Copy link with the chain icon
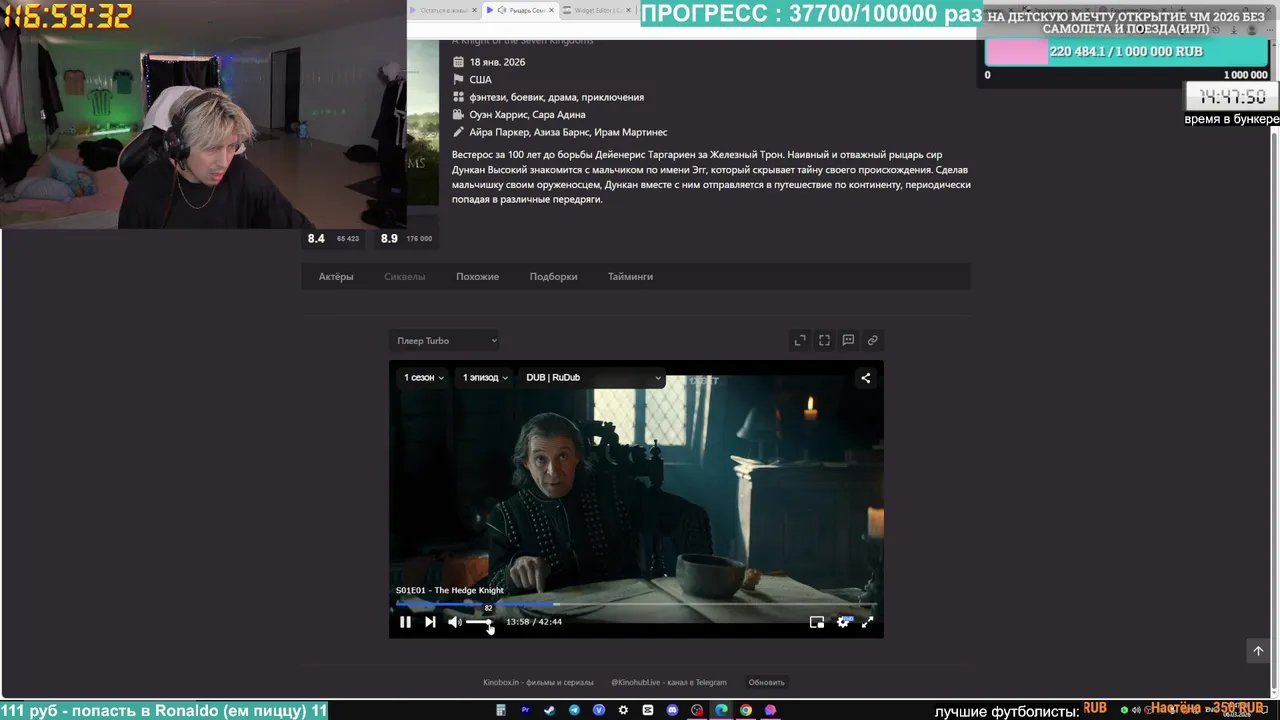Screen dimensions: 1280x720 [872, 341]
